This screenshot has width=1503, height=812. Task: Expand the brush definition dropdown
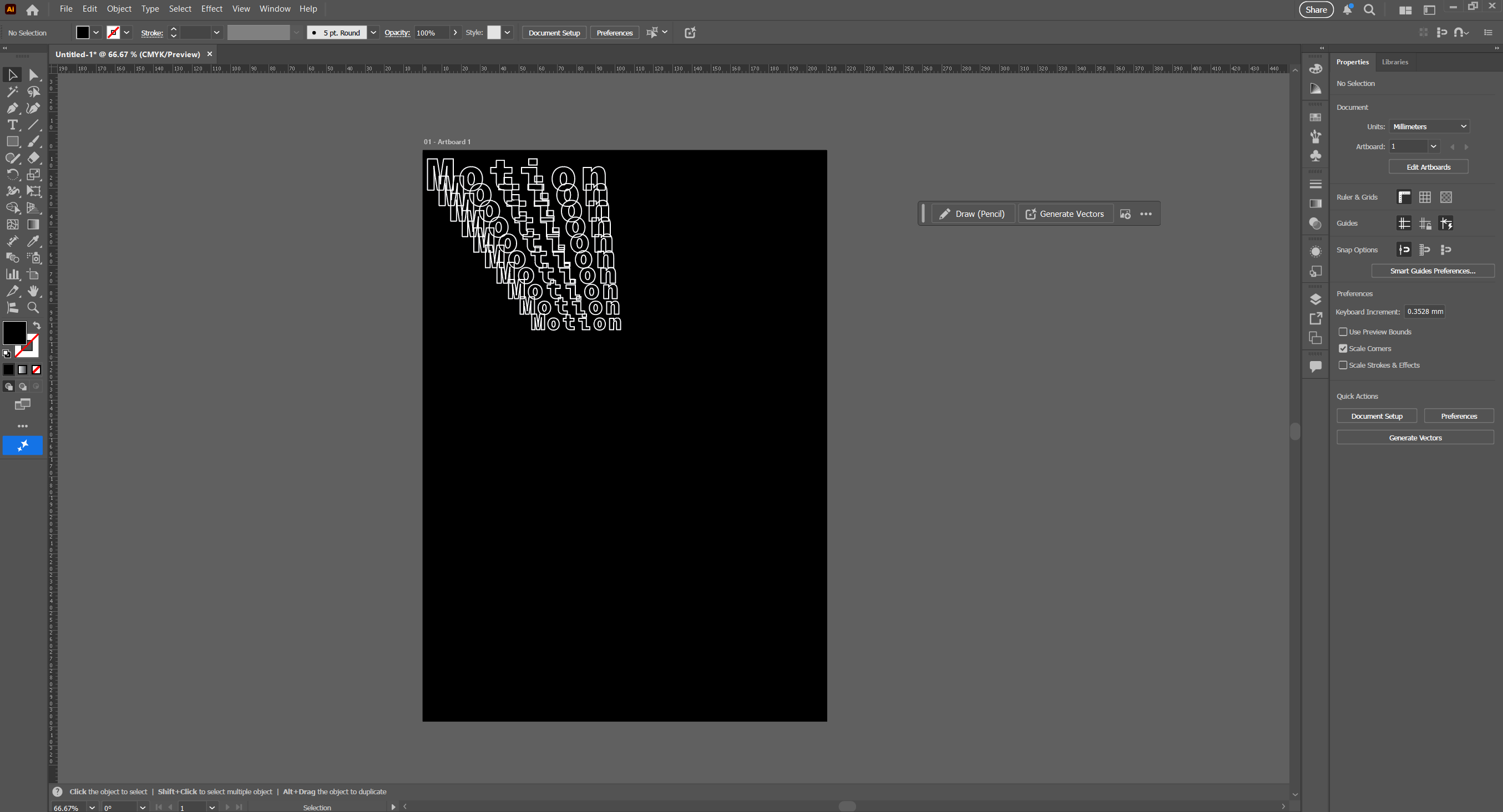[373, 33]
